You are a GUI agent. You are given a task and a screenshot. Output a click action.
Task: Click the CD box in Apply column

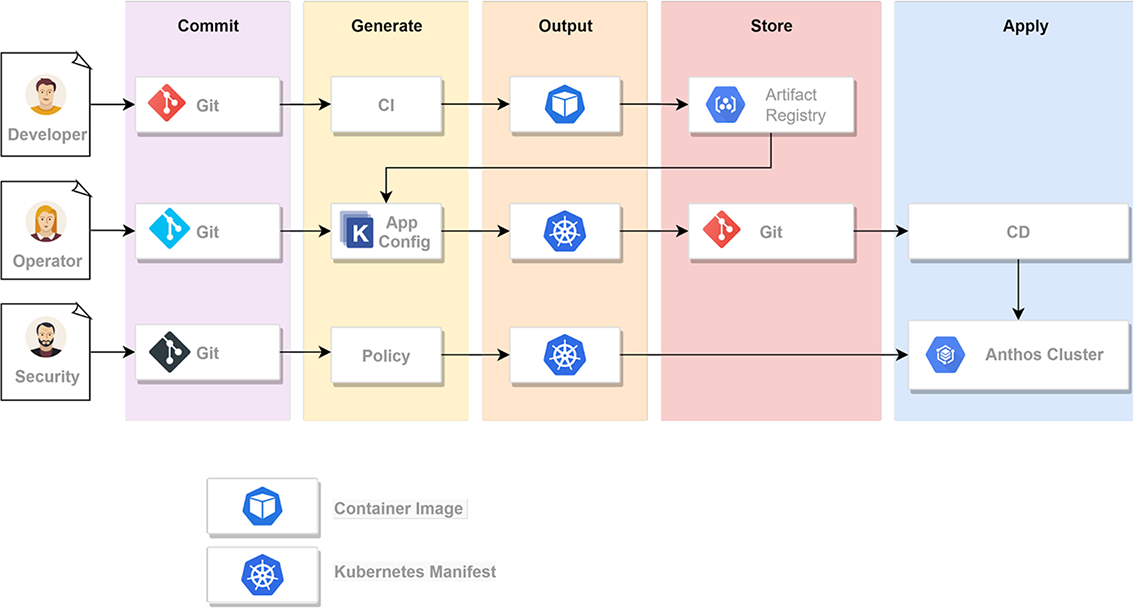click(1018, 232)
